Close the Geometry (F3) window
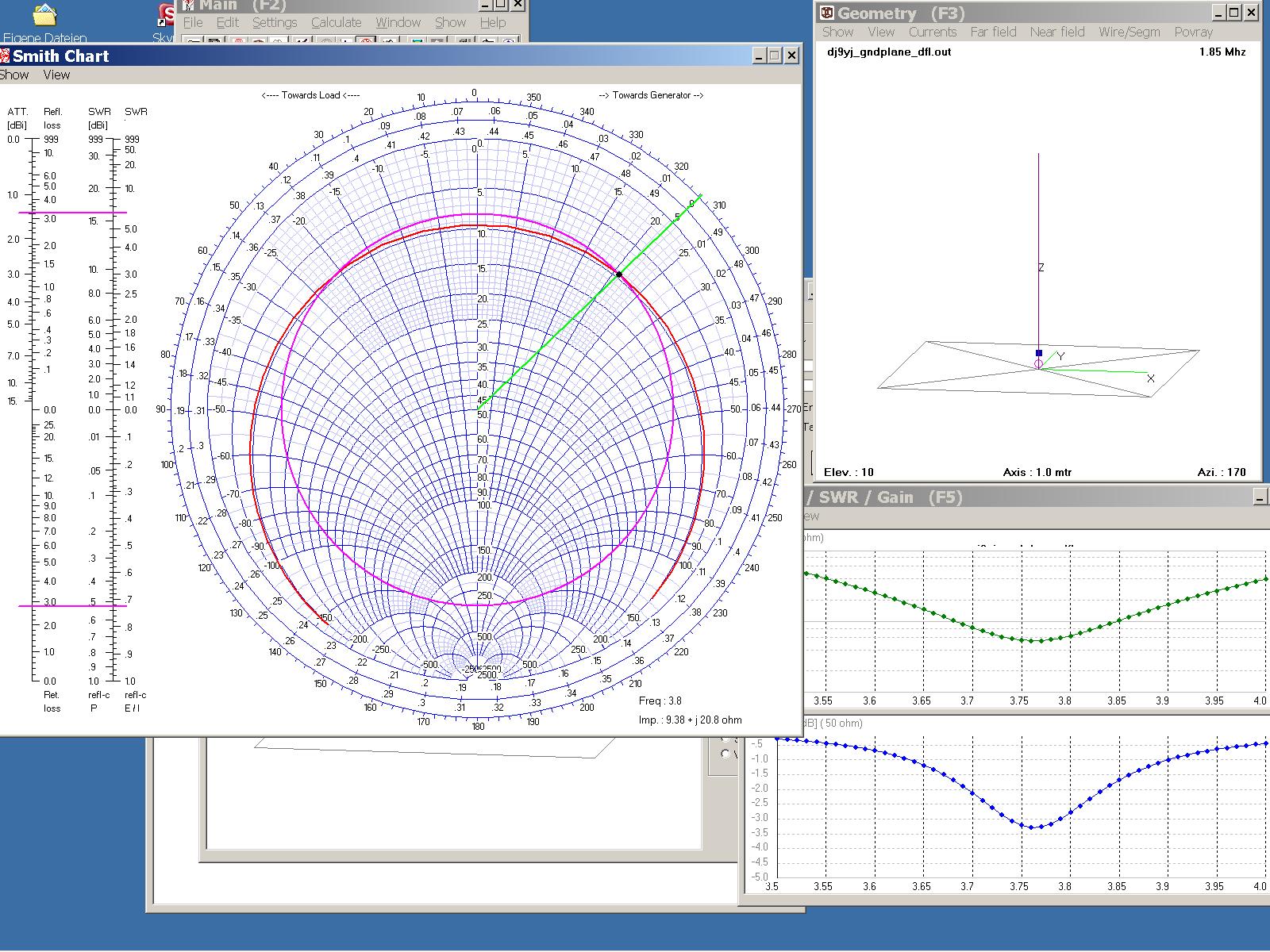1270x952 pixels. click(1250, 13)
